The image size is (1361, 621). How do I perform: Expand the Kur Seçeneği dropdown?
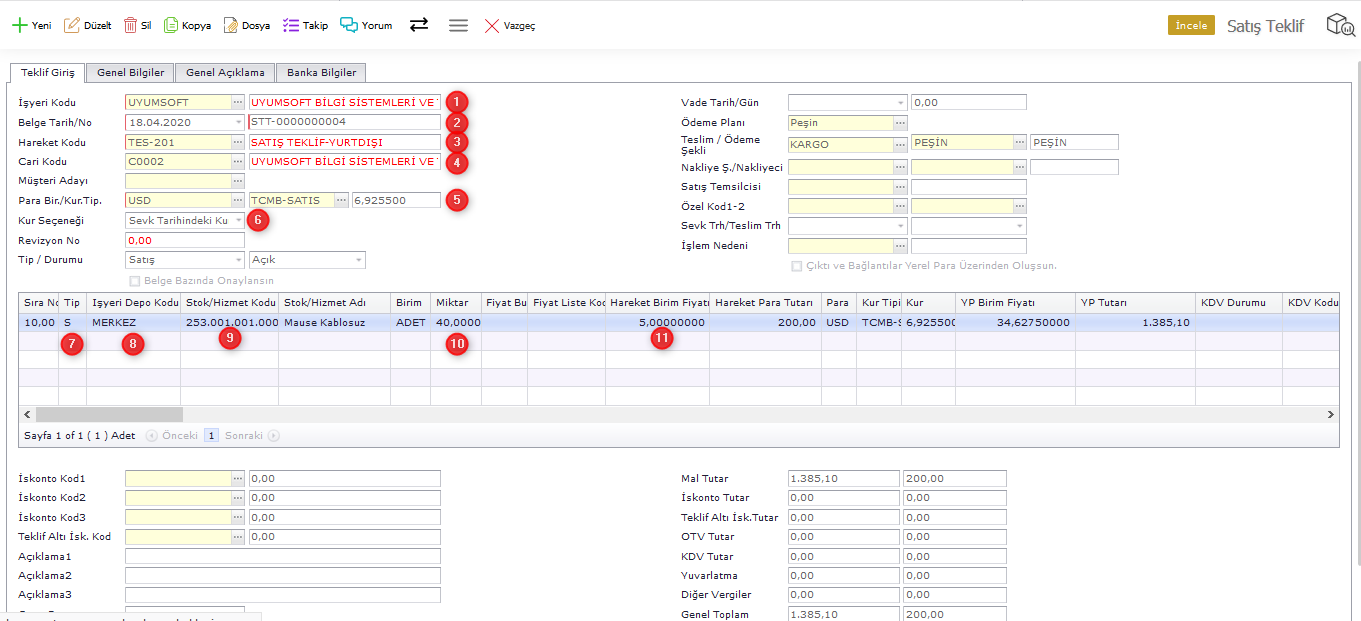pyautogui.click(x=238, y=220)
